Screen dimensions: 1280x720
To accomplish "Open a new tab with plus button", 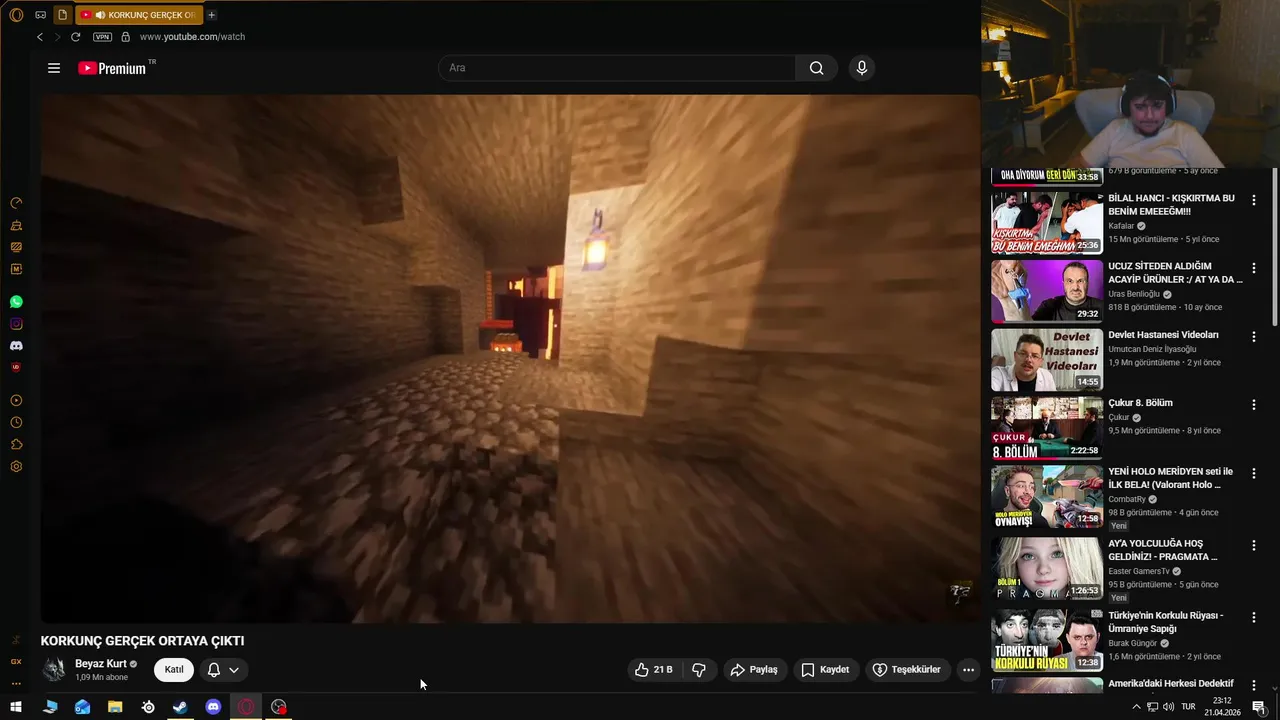I will (211, 15).
